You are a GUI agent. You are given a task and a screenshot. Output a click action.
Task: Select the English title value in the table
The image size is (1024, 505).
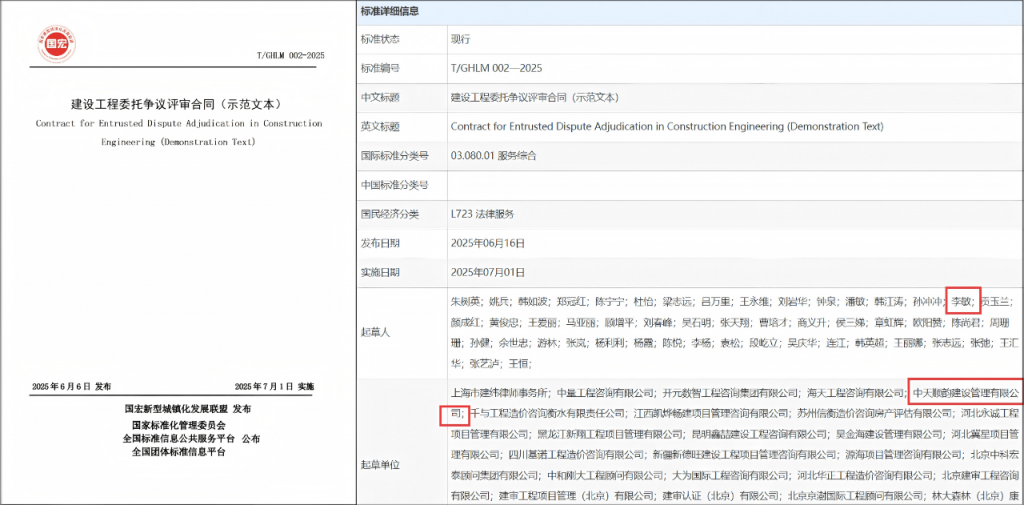point(667,127)
